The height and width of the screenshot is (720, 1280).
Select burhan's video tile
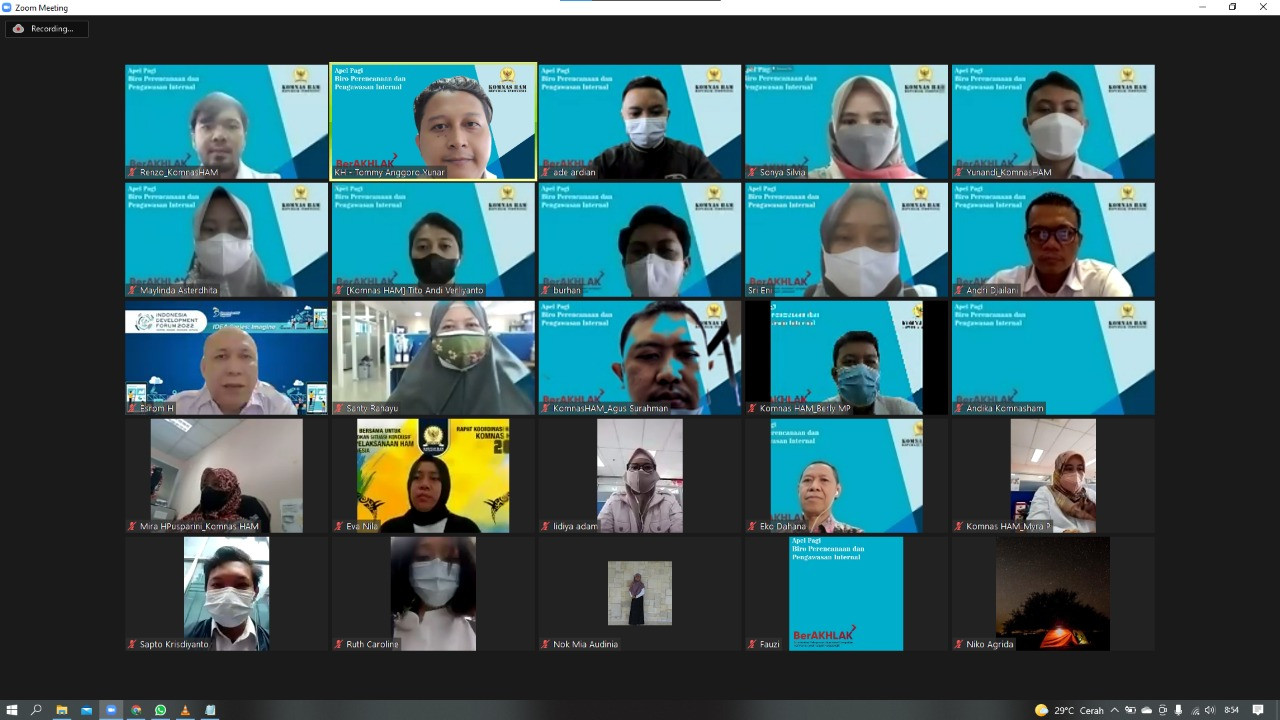click(x=640, y=240)
